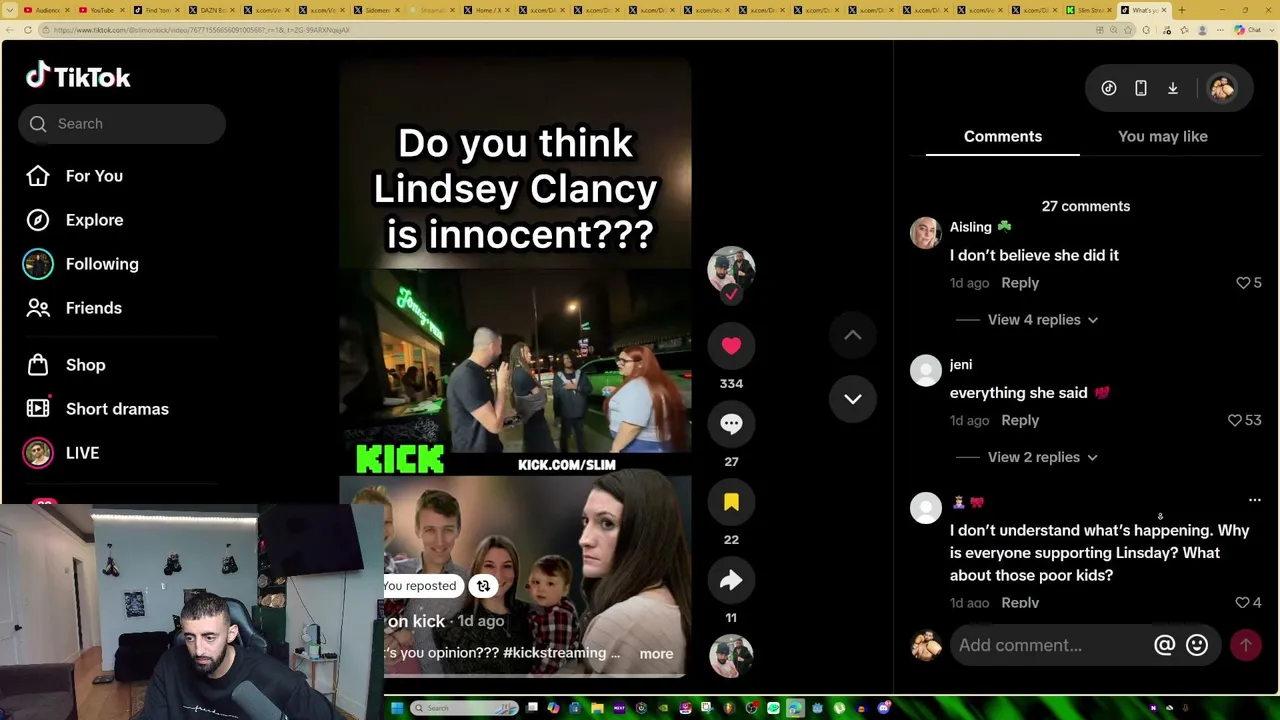Screen dimensions: 1280x720
Task: Open the three-dot menu on the third comment
Action: click(x=1255, y=501)
